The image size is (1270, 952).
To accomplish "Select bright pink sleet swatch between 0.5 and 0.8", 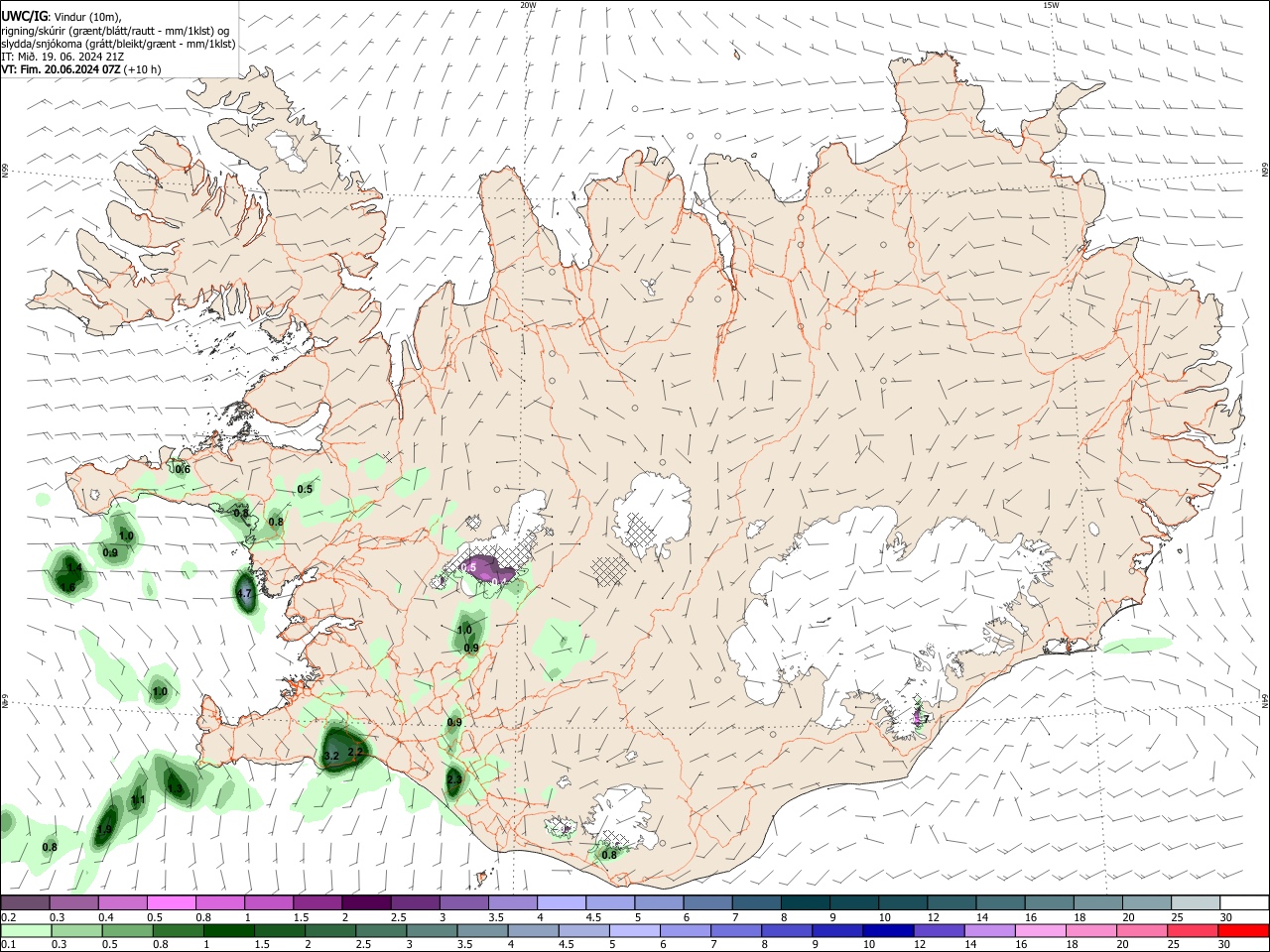I will [172, 903].
